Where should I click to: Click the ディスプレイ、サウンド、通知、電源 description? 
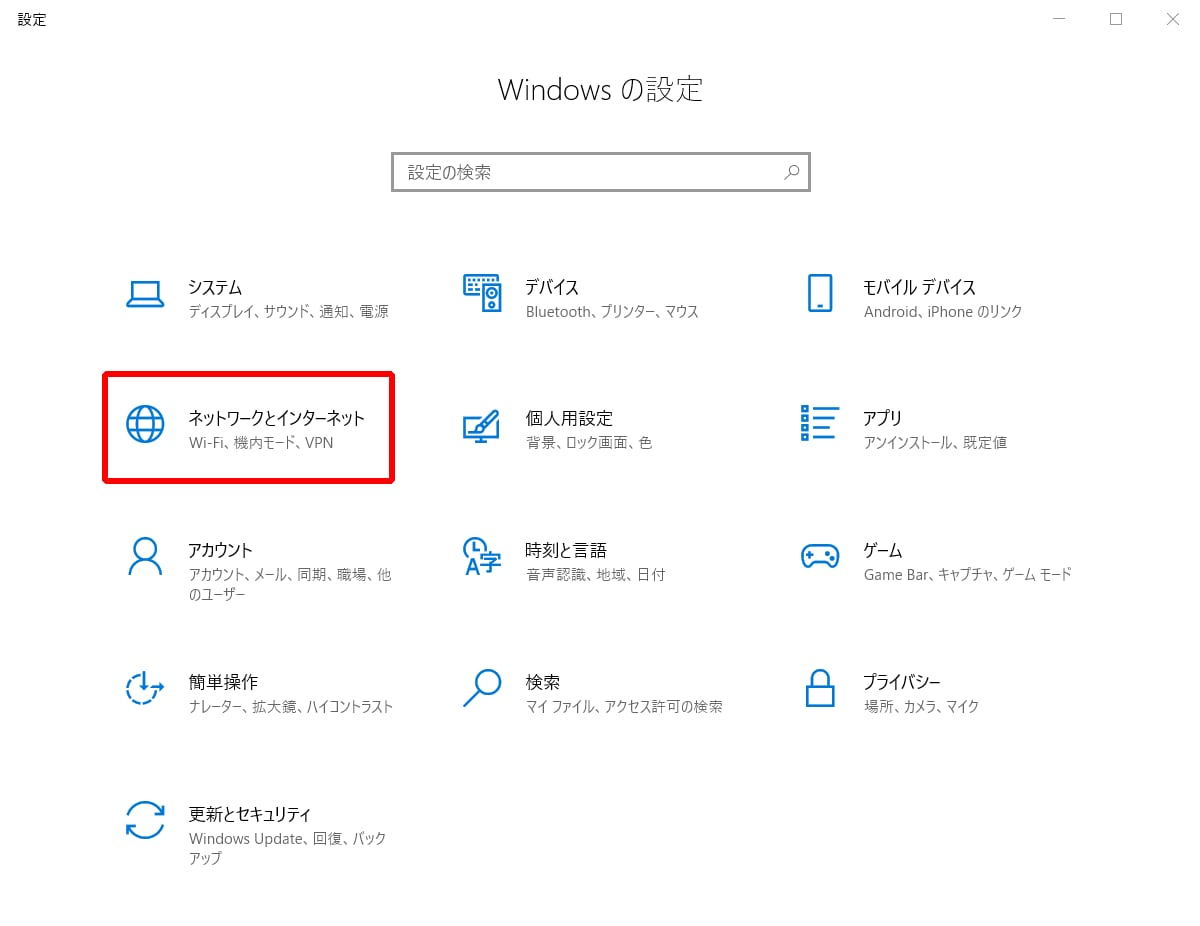pos(288,312)
